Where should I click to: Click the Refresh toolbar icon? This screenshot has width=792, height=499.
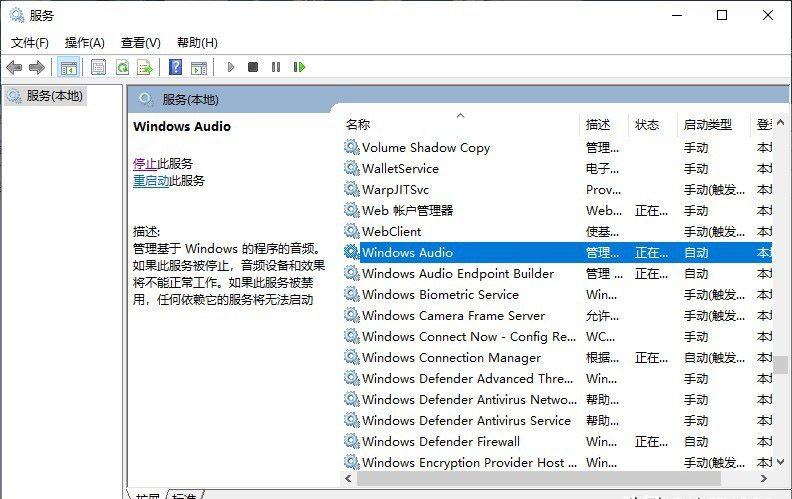pyautogui.click(x=122, y=67)
